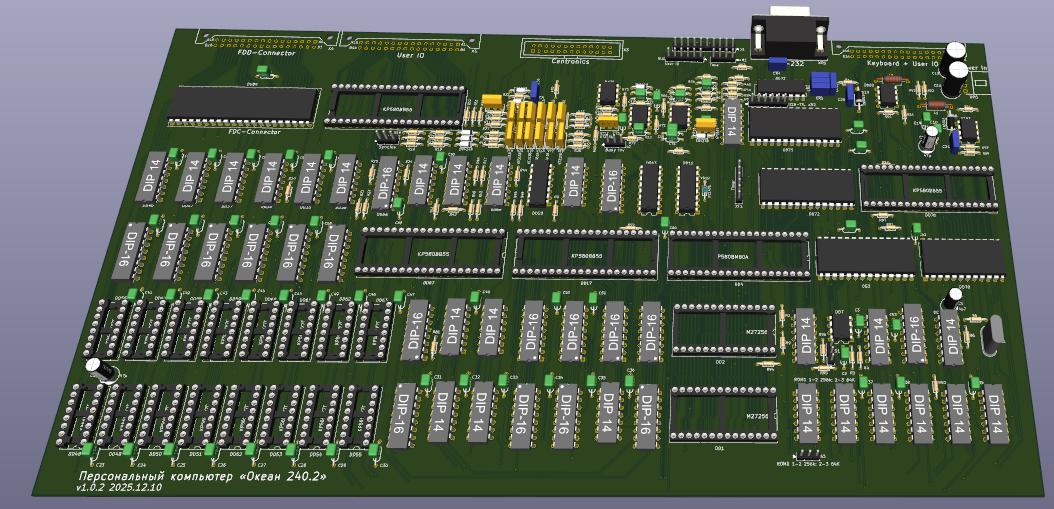Click the ROM1 jumper header near bottom edge
The height and width of the screenshot is (509, 1054).
[x=806, y=453]
